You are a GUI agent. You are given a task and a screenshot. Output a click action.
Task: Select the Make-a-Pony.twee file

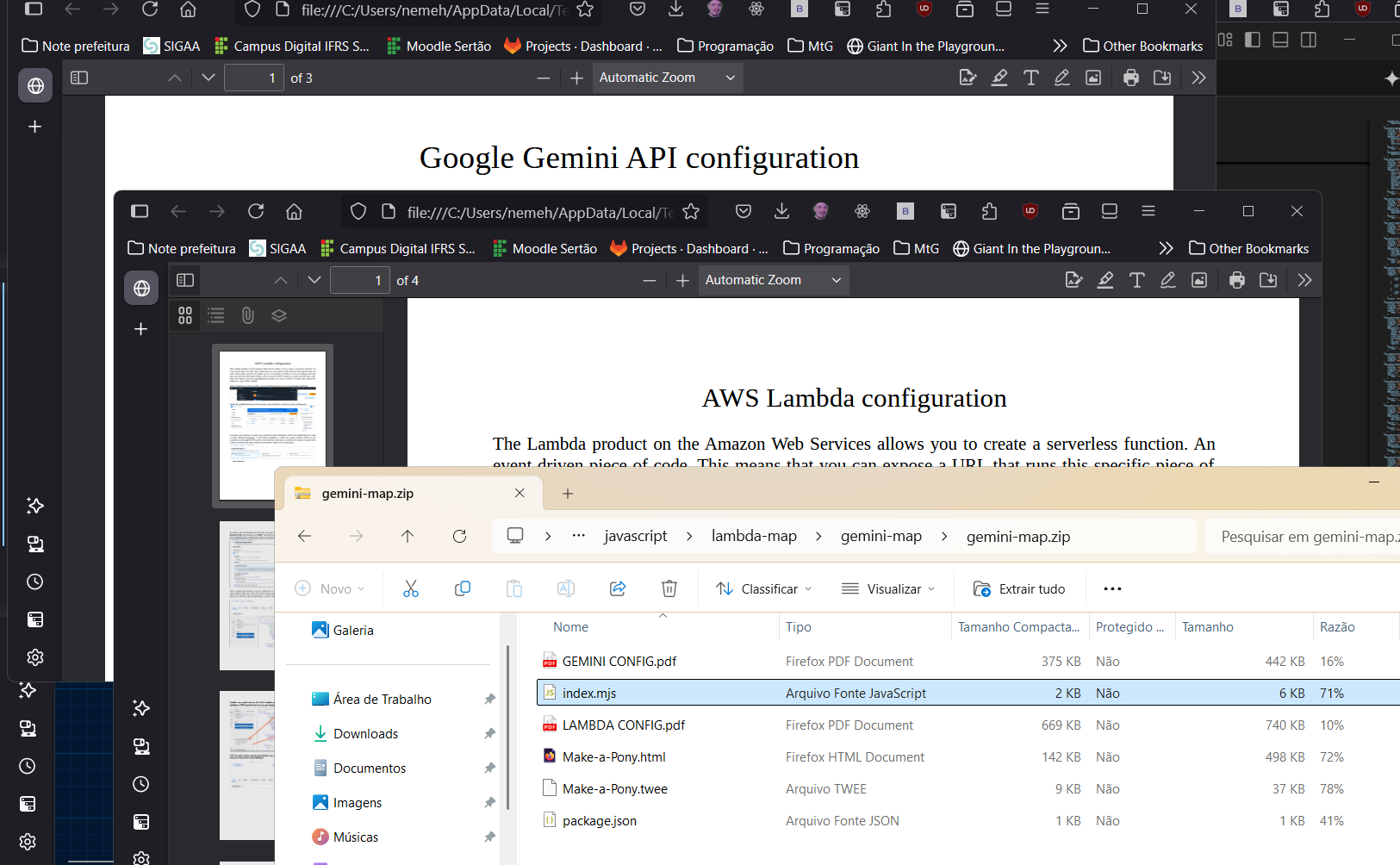click(x=968, y=789)
